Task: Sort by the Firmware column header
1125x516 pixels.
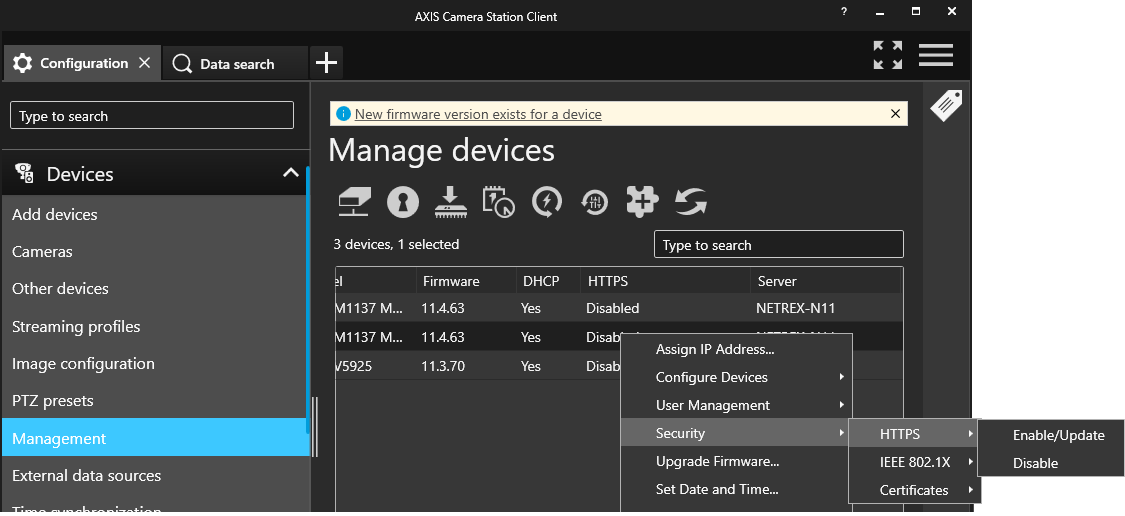Action: coord(466,281)
